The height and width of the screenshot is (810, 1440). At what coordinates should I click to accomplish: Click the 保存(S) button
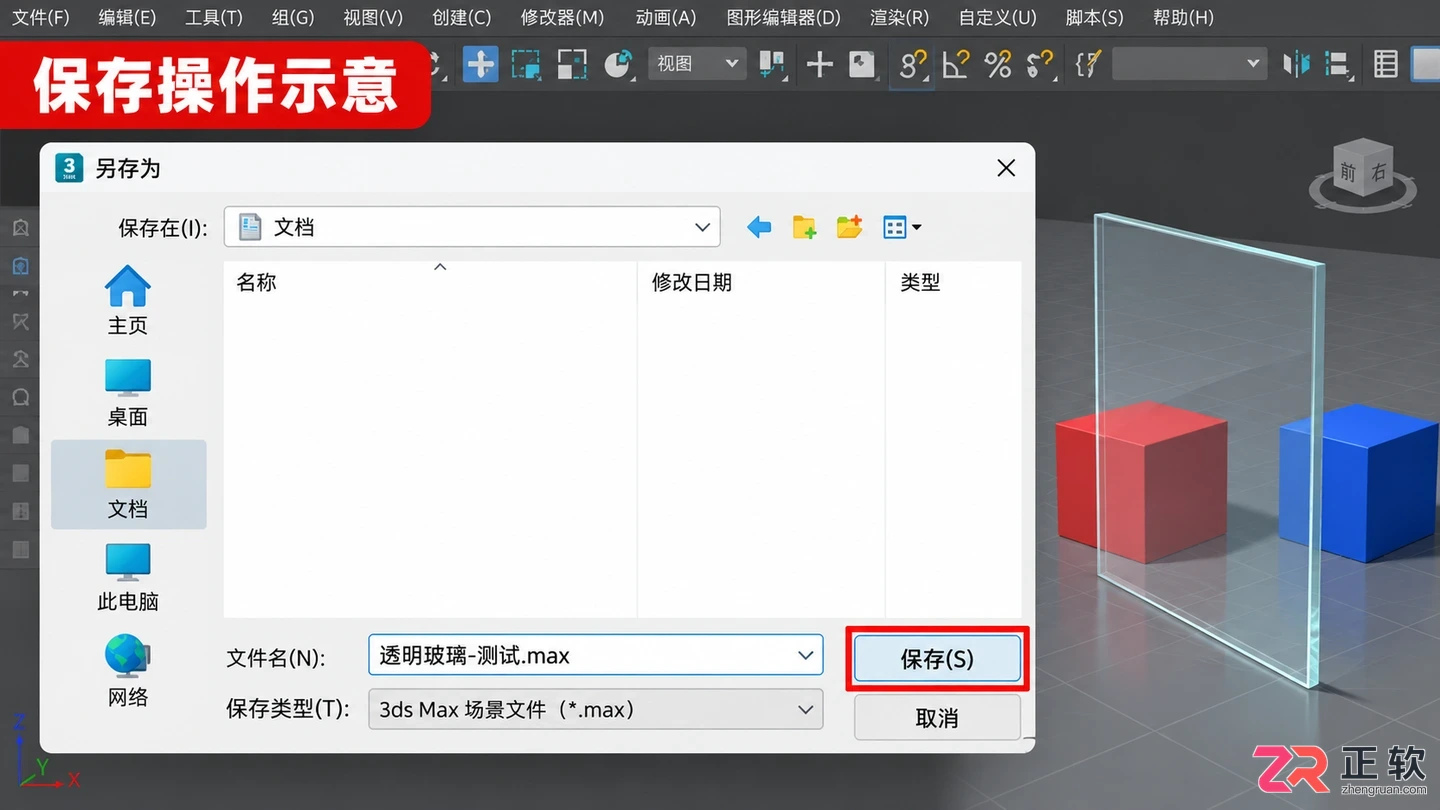pyautogui.click(x=937, y=659)
